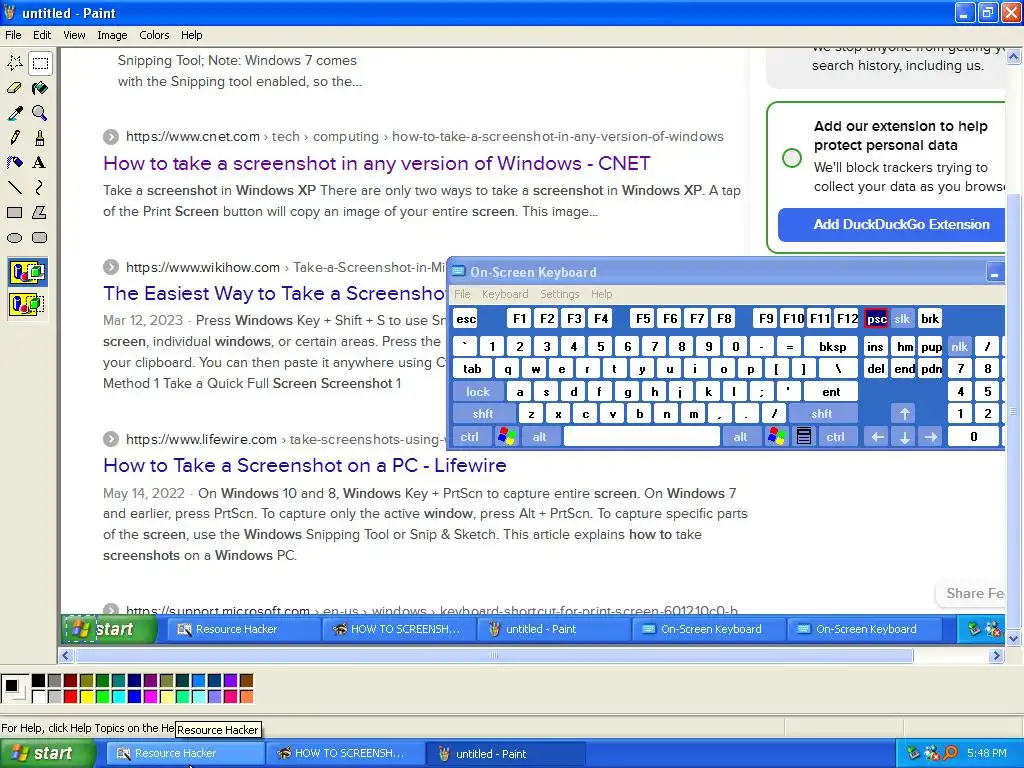Select the Rounded Rectangle tool
This screenshot has width=1024, height=768.
pos(40,238)
